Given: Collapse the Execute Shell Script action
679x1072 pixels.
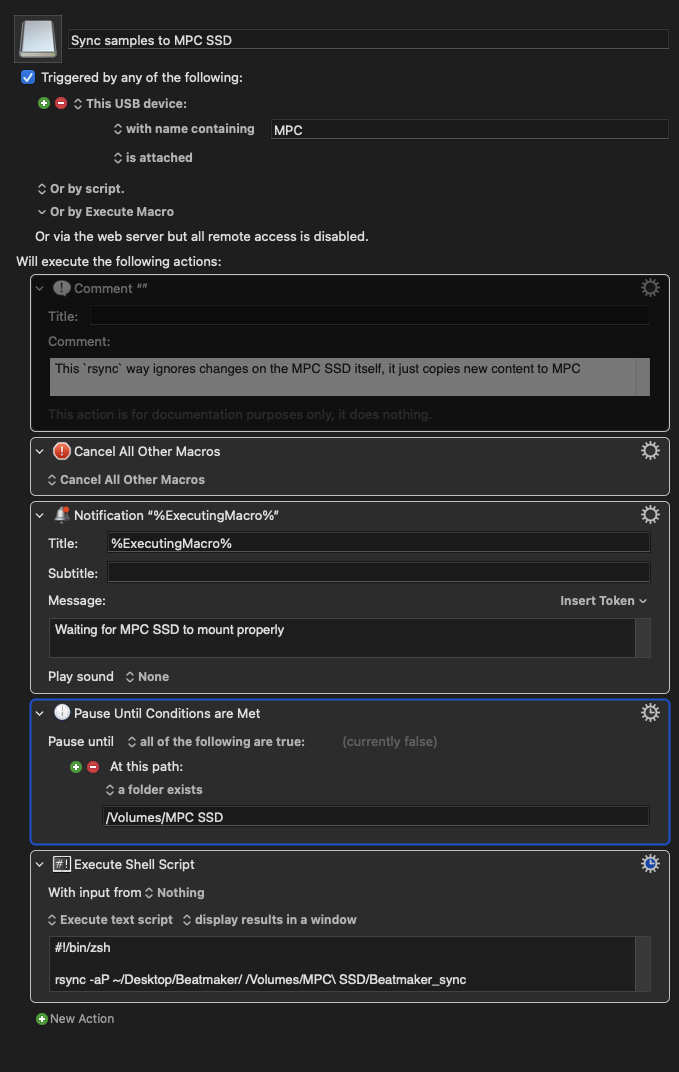Looking at the screenshot, I should point(40,865).
